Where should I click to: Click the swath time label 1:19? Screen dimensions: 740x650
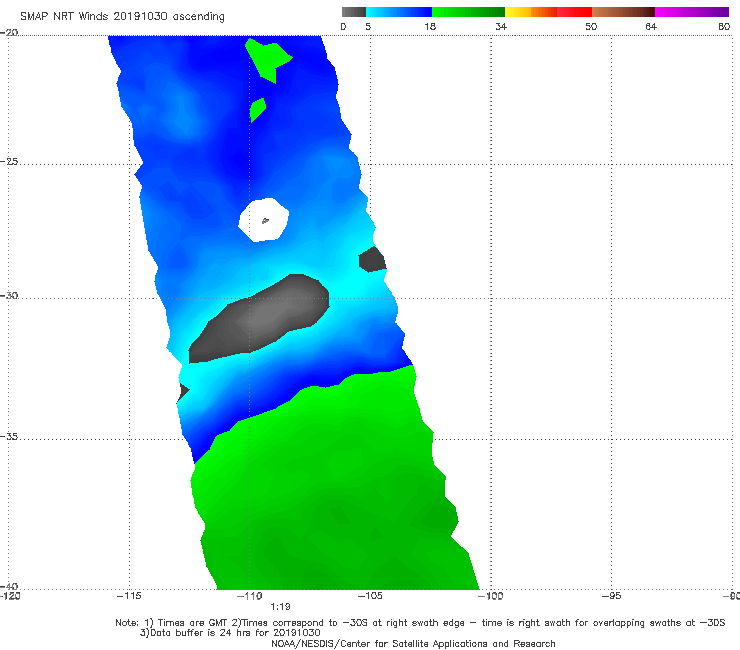280,607
